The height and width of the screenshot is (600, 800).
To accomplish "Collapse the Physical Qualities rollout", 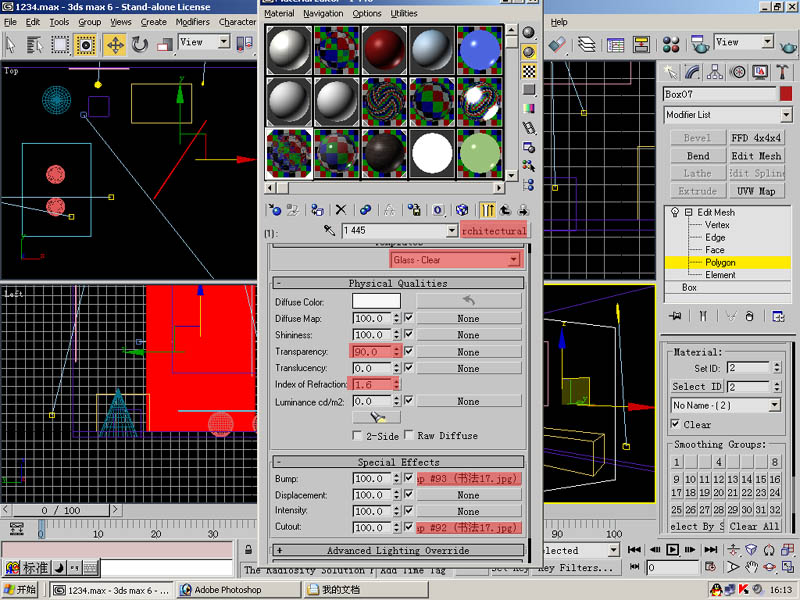I will 398,283.
